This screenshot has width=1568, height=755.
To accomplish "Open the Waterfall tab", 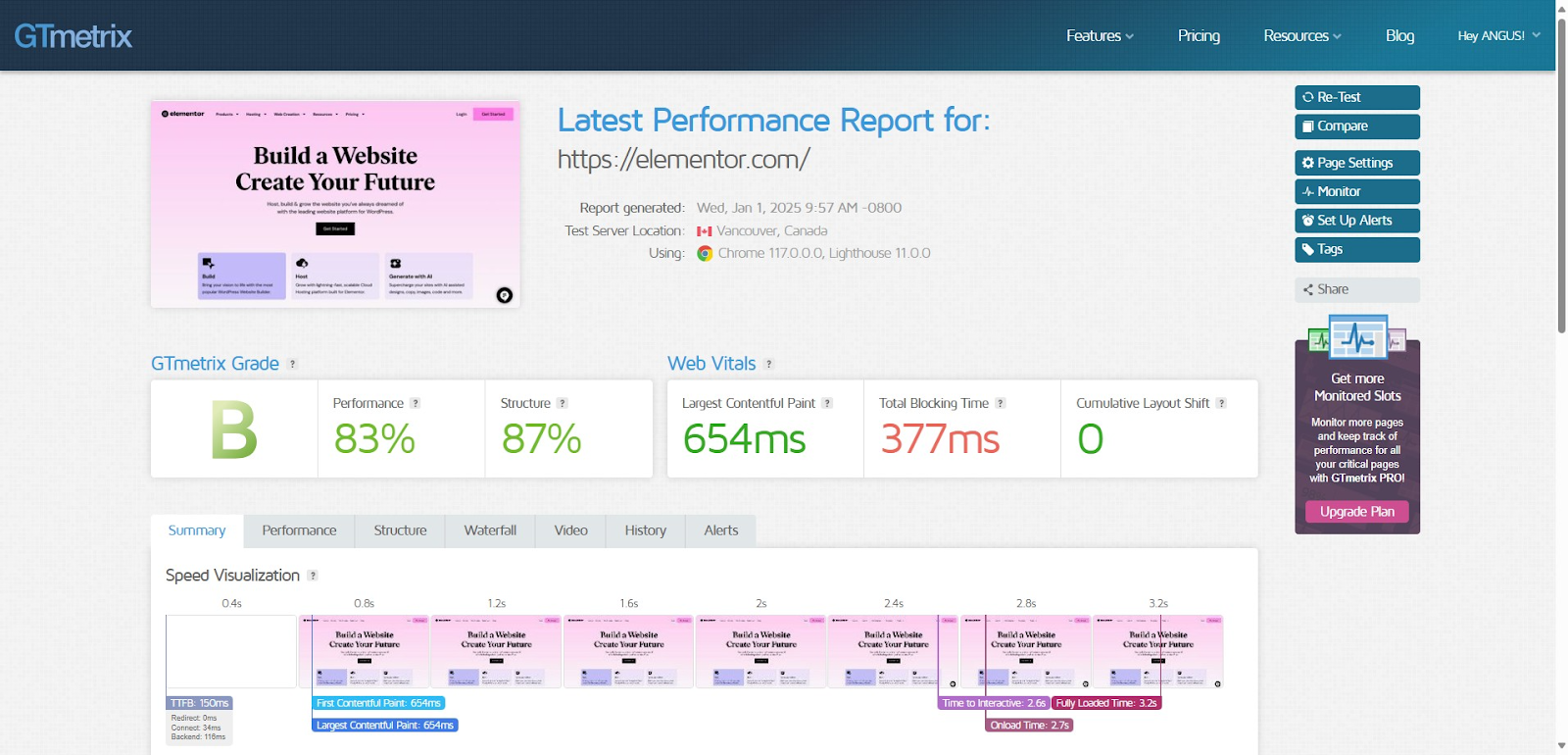I will (x=490, y=530).
